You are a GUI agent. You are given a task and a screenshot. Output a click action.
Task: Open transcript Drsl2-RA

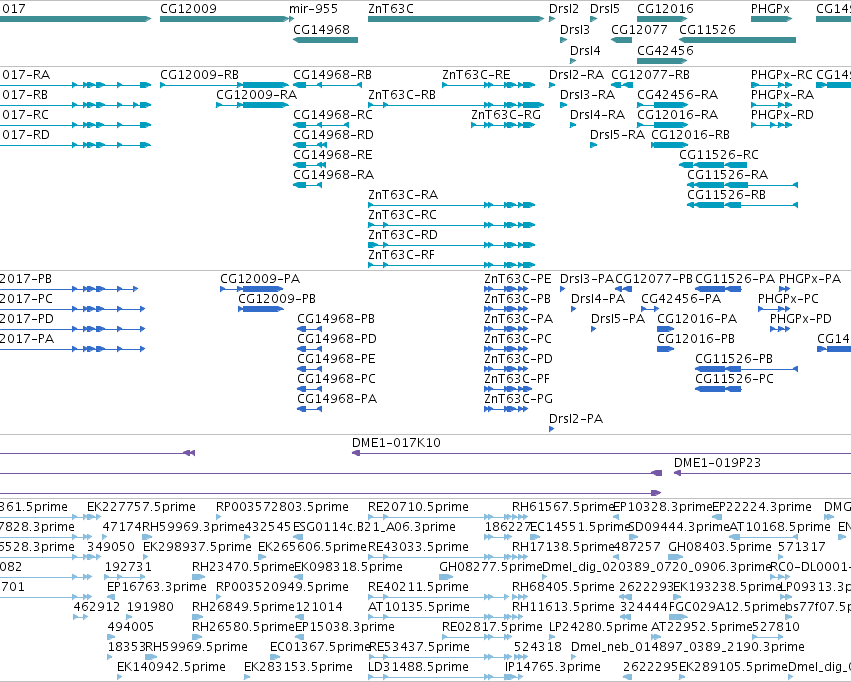point(576,75)
